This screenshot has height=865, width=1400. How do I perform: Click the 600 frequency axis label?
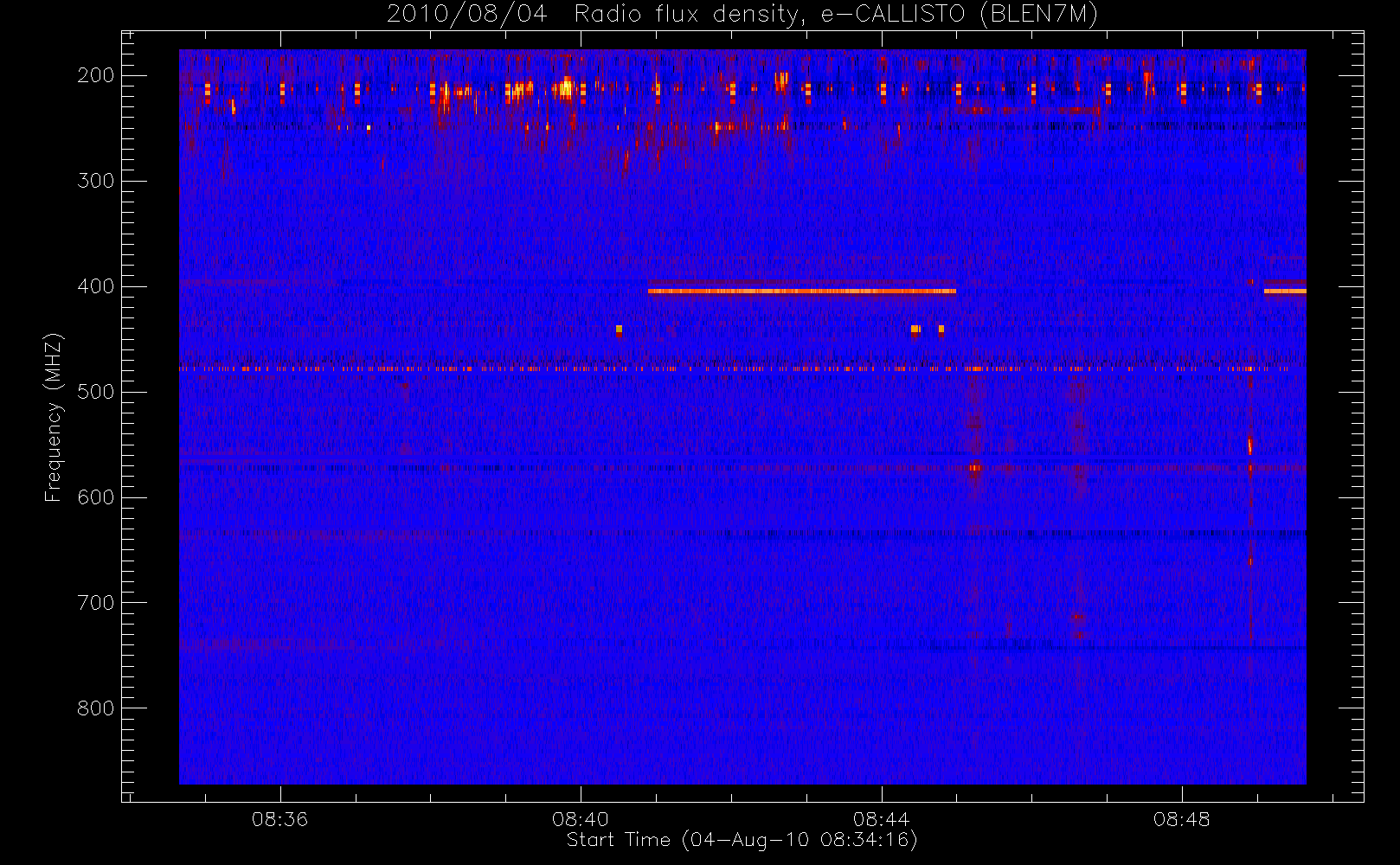click(96, 497)
